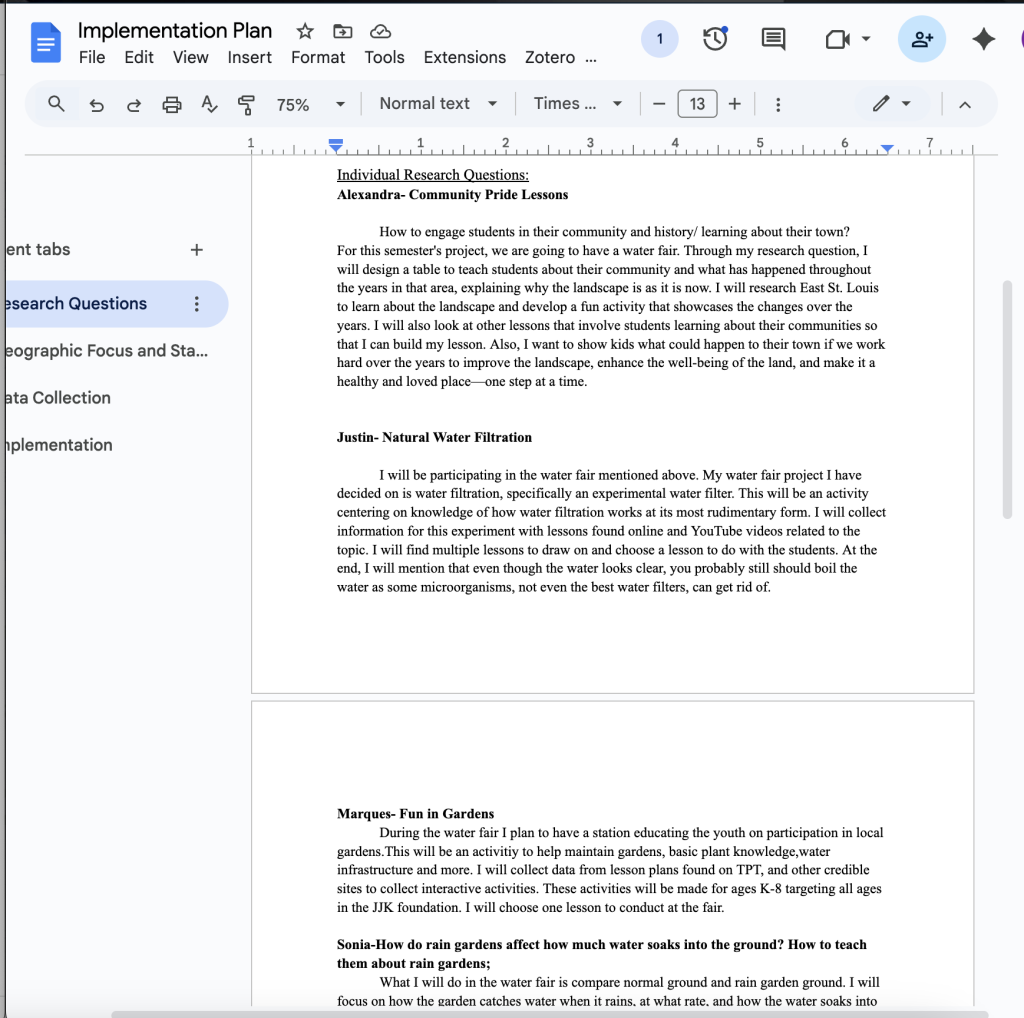
Task: Open the share people button
Action: [922, 39]
